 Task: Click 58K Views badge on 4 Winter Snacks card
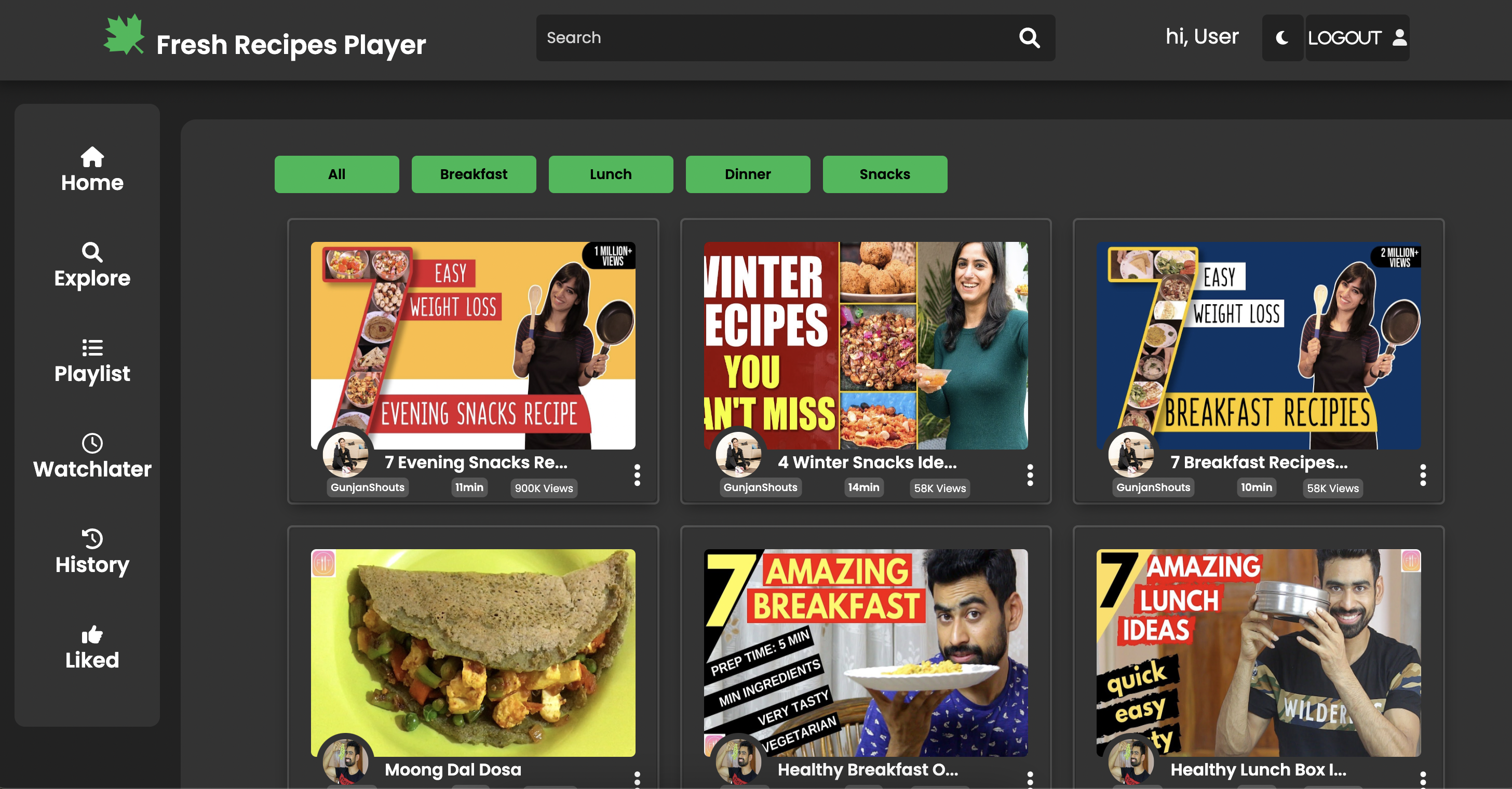[x=940, y=488]
